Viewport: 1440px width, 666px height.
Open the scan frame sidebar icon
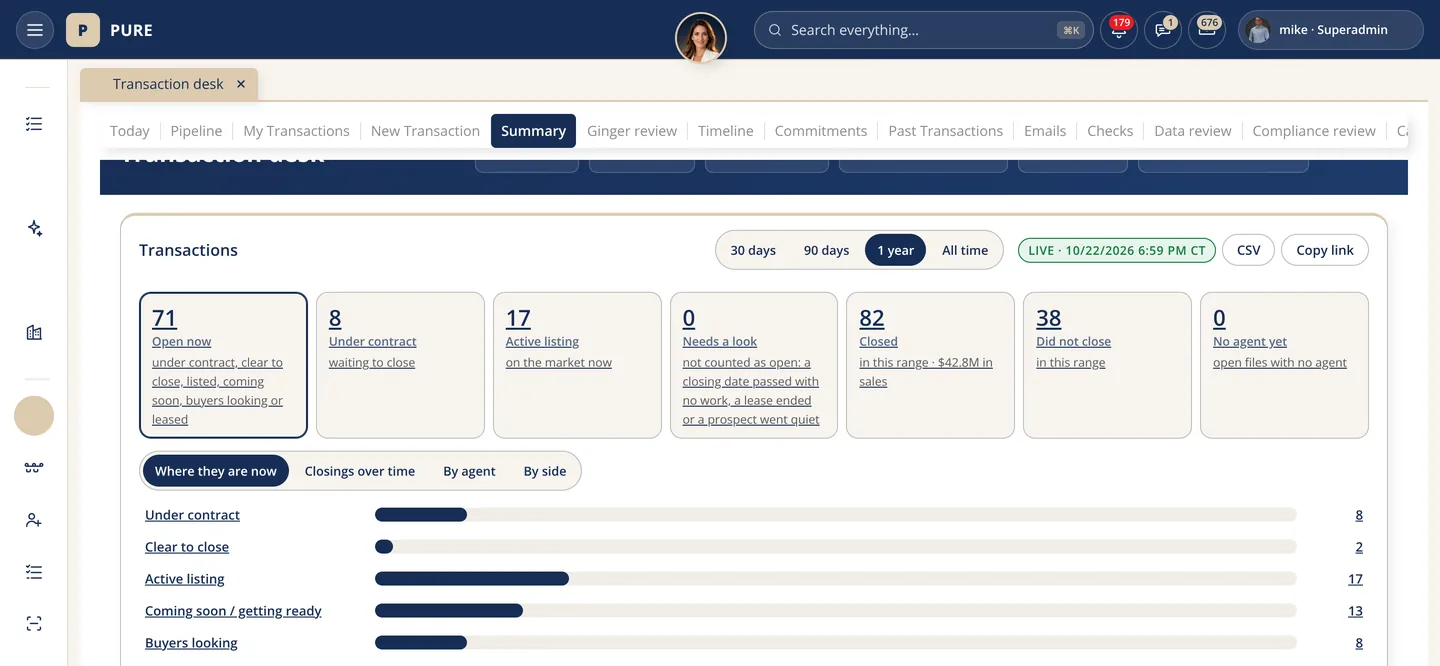34,624
